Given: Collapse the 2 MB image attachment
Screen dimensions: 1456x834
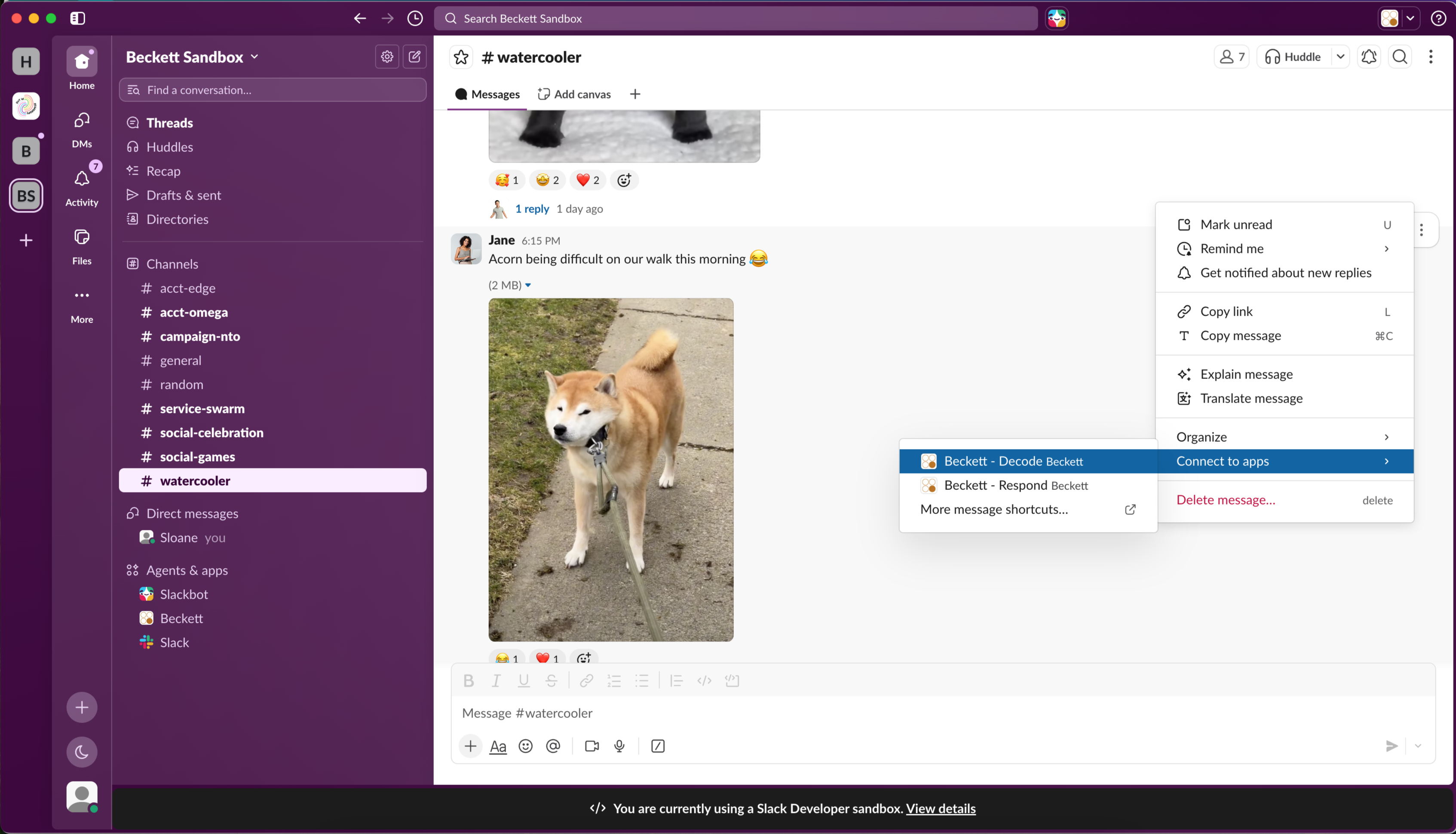Looking at the screenshot, I should tap(528, 285).
